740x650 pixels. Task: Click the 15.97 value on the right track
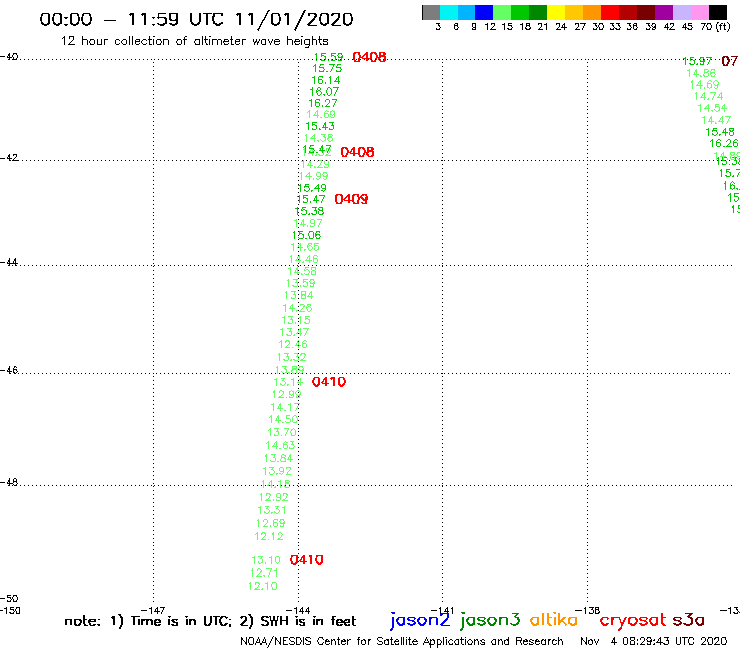tap(698, 61)
